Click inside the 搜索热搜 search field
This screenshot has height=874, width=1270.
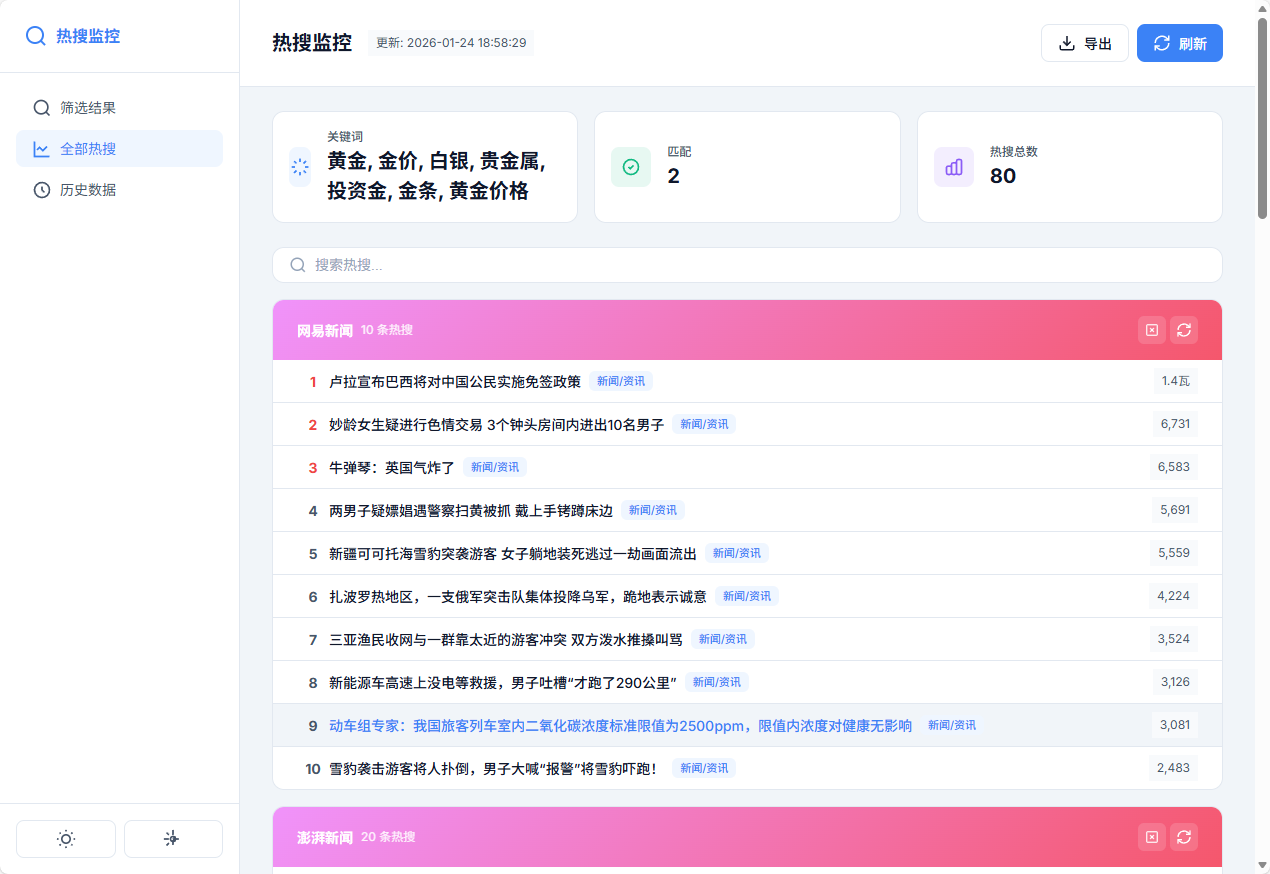[747, 264]
